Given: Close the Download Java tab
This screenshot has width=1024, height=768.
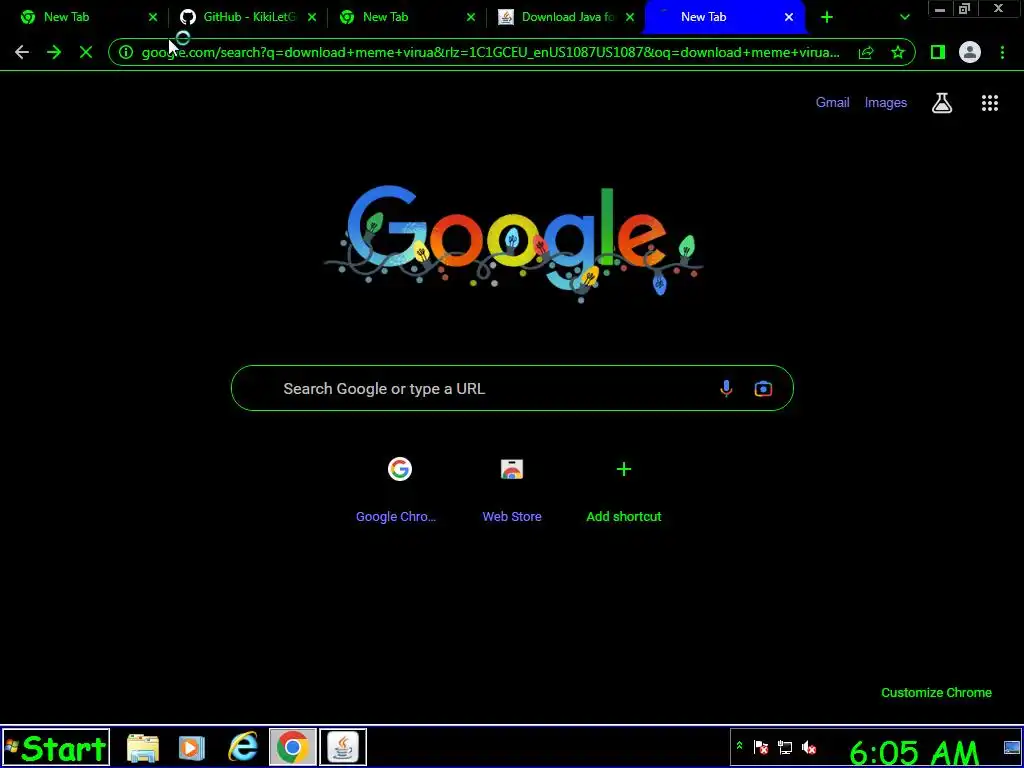Looking at the screenshot, I should (x=630, y=17).
